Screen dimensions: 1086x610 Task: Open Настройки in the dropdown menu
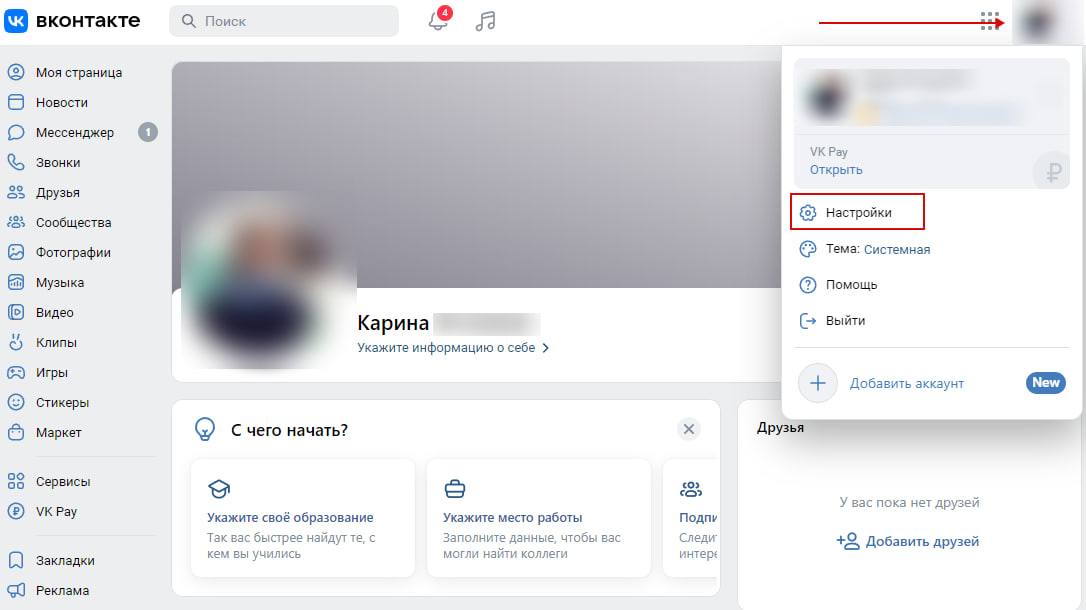[x=857, y=213]
